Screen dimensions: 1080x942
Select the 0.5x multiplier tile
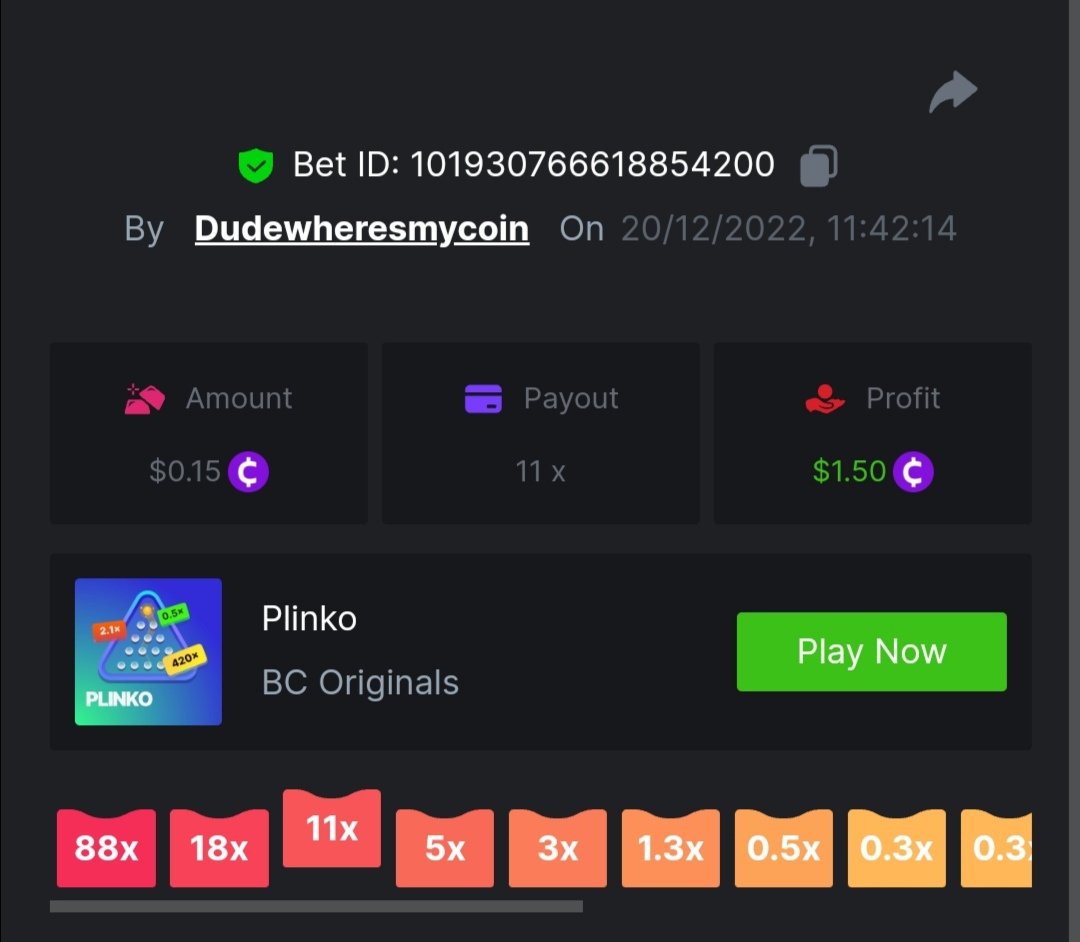click(x=784, y=848)
